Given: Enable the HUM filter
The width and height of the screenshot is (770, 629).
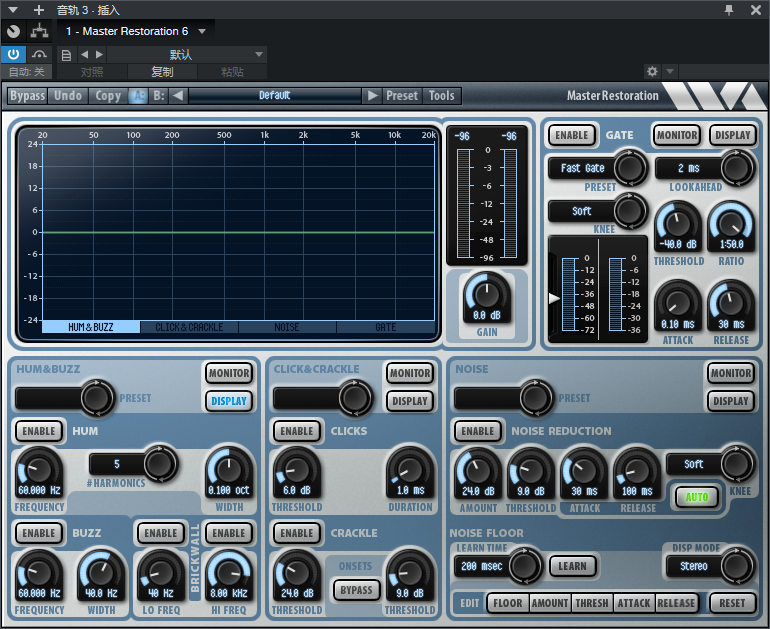Looking at the screenshot, I should pyautogui.click(x=39, y=431).
